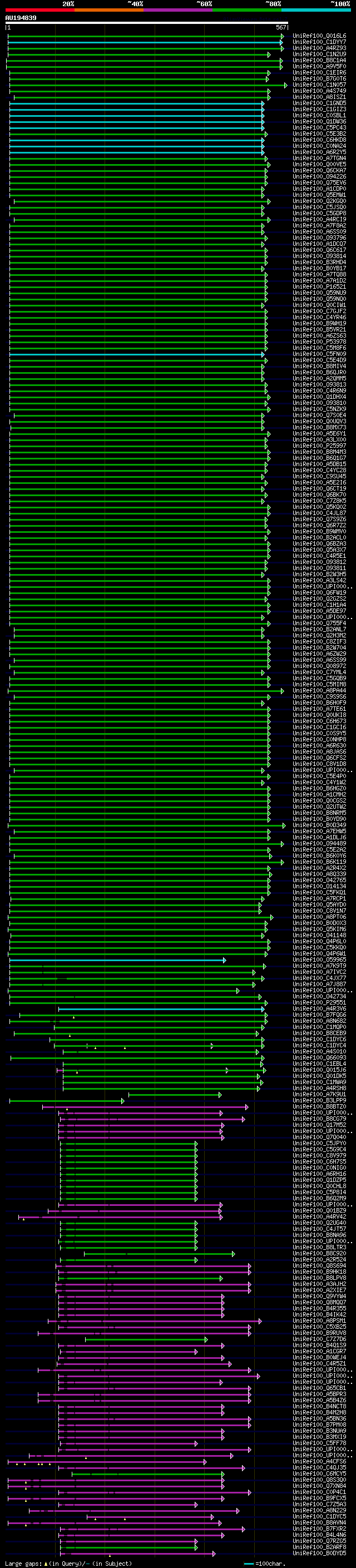The image size is (356, 1568).
Task: Open hit UniRef100_Q016L6
Action: (x=319, y=36)
